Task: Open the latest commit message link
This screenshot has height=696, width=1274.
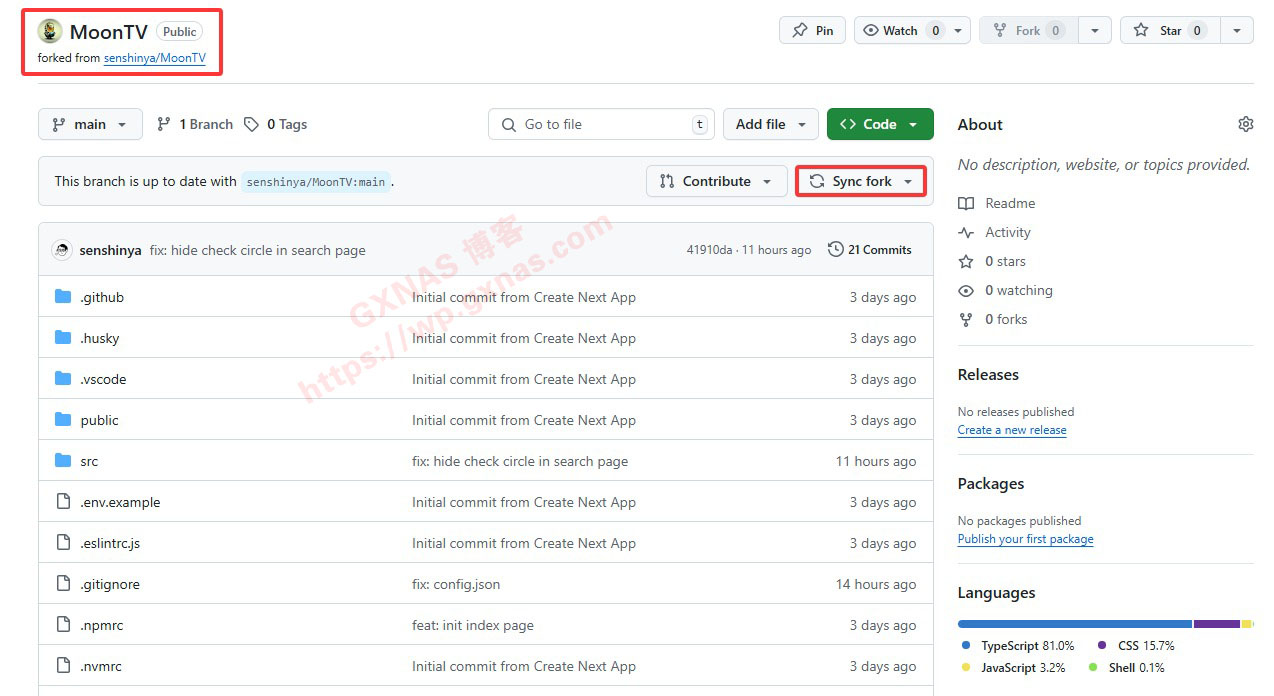Action: pos(257,250)
